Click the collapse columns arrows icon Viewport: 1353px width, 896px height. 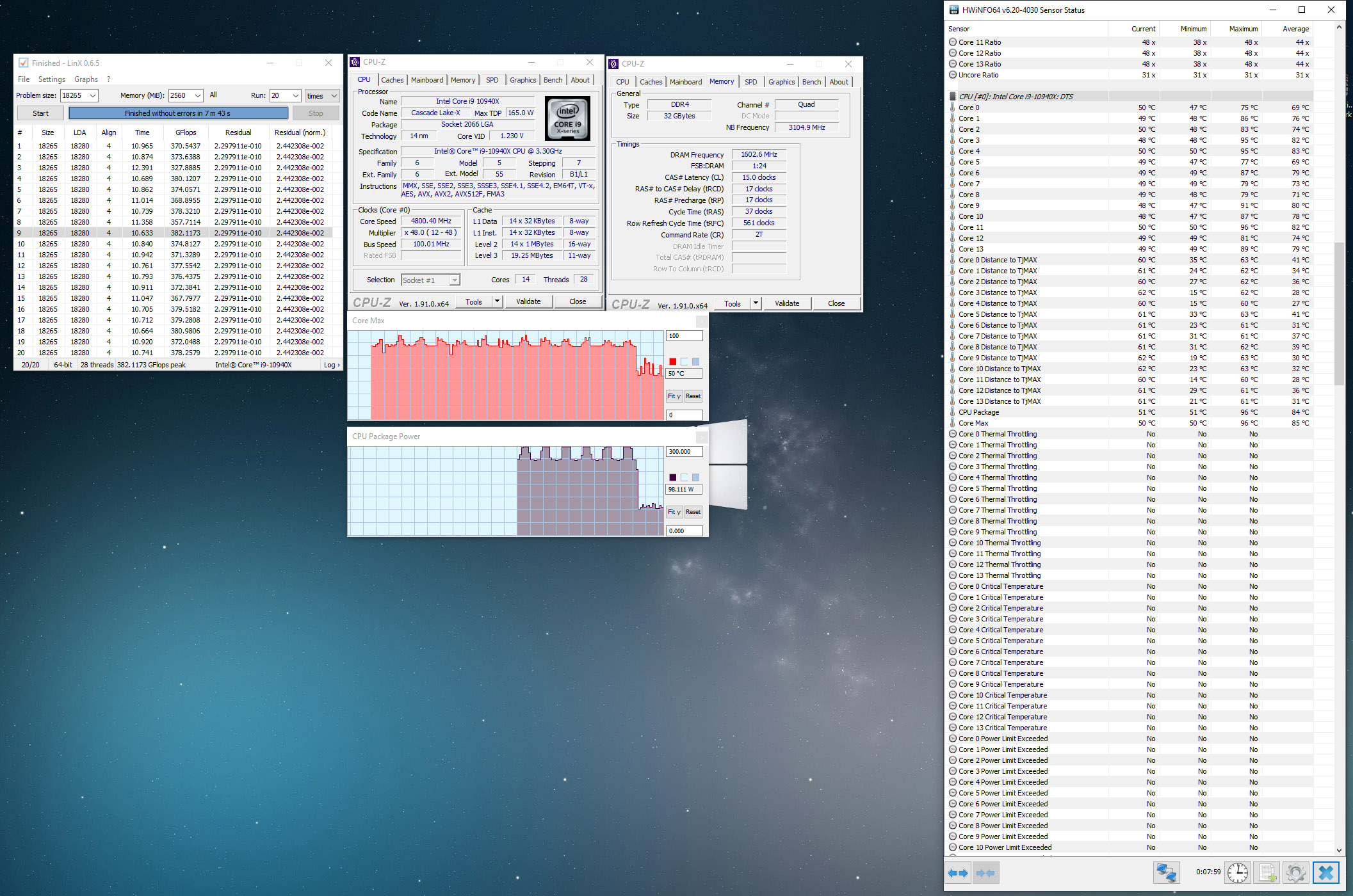[986, 873]
